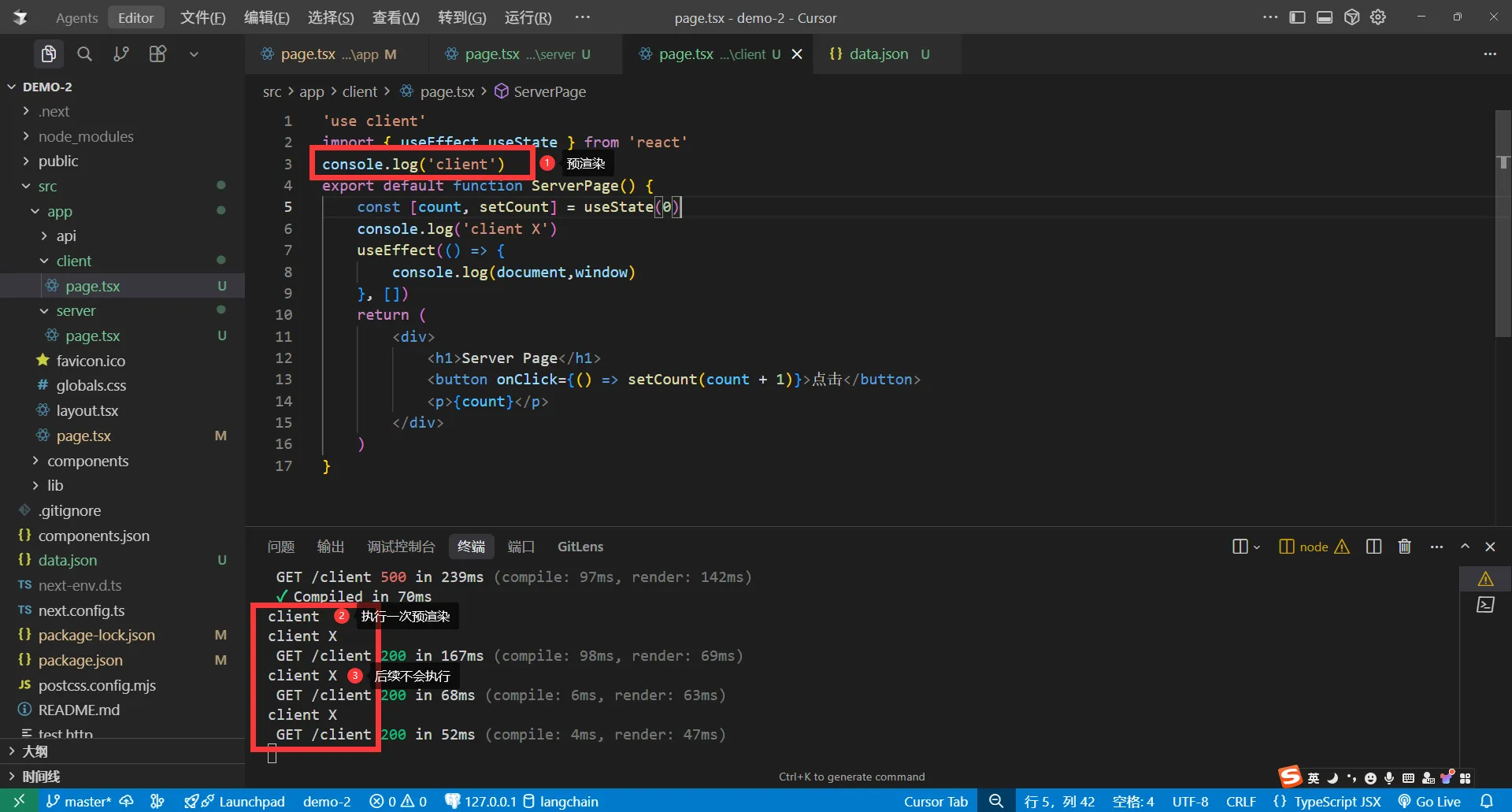Image resolution: width=1512 pixels, height=812 pixels.
Task: Click the notification bell in status bar
Action: (1487, 801)
